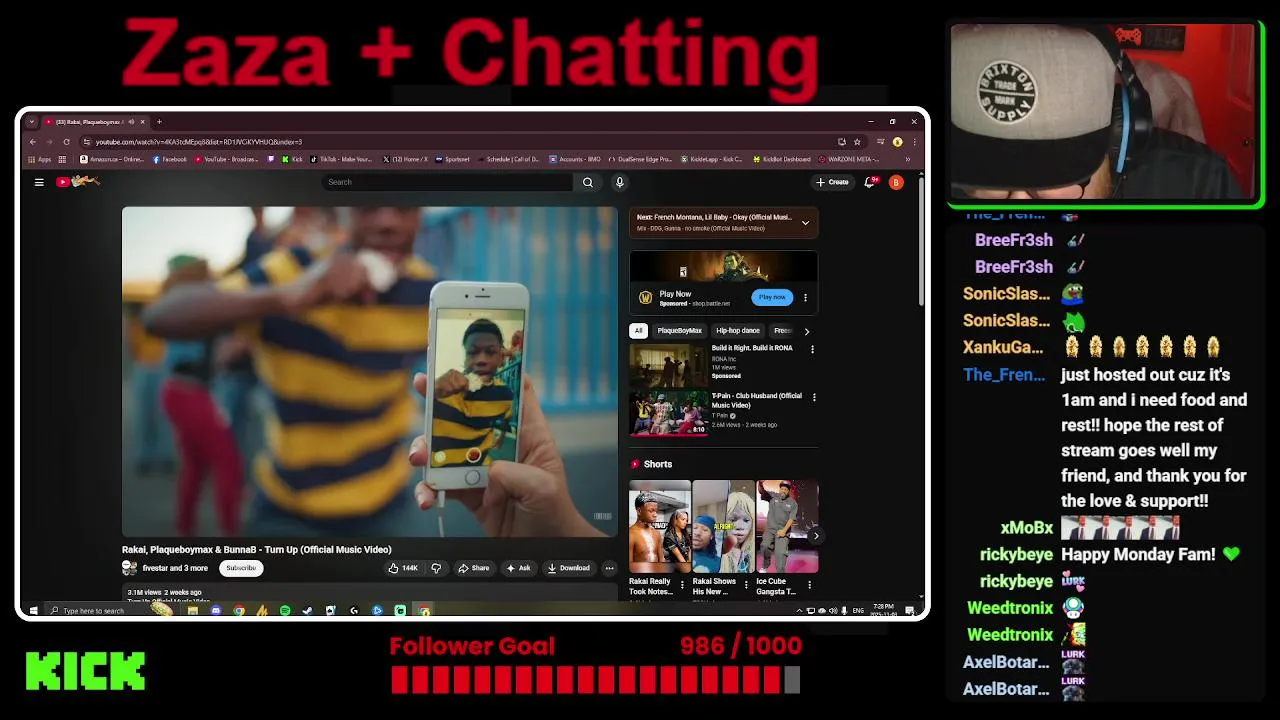Open options for Build it Right RONA ad
The width and height of the screenshot is (1280, 720).
(812, 349)
